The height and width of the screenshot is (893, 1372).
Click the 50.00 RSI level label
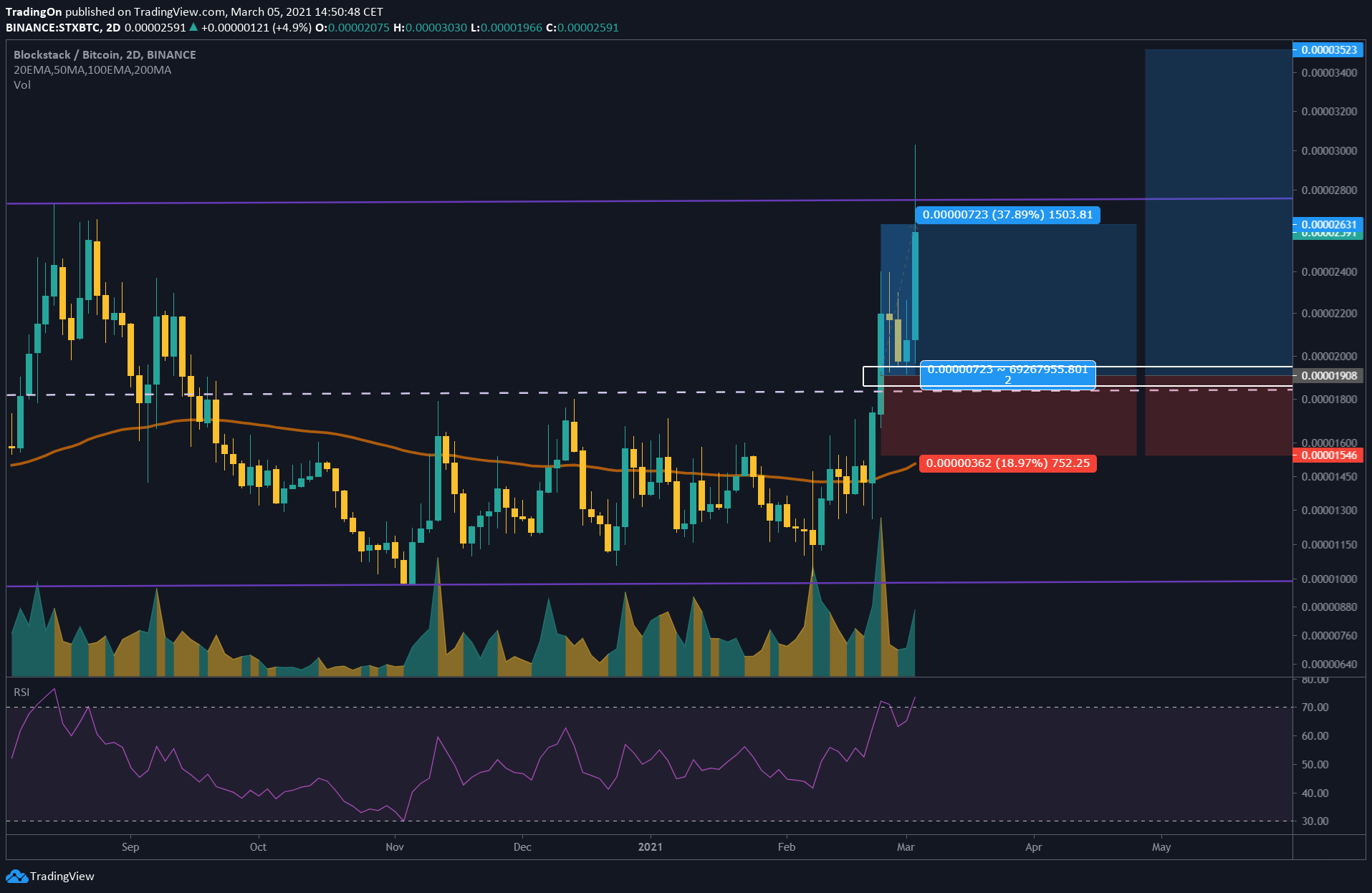(x=1315, y=764)
